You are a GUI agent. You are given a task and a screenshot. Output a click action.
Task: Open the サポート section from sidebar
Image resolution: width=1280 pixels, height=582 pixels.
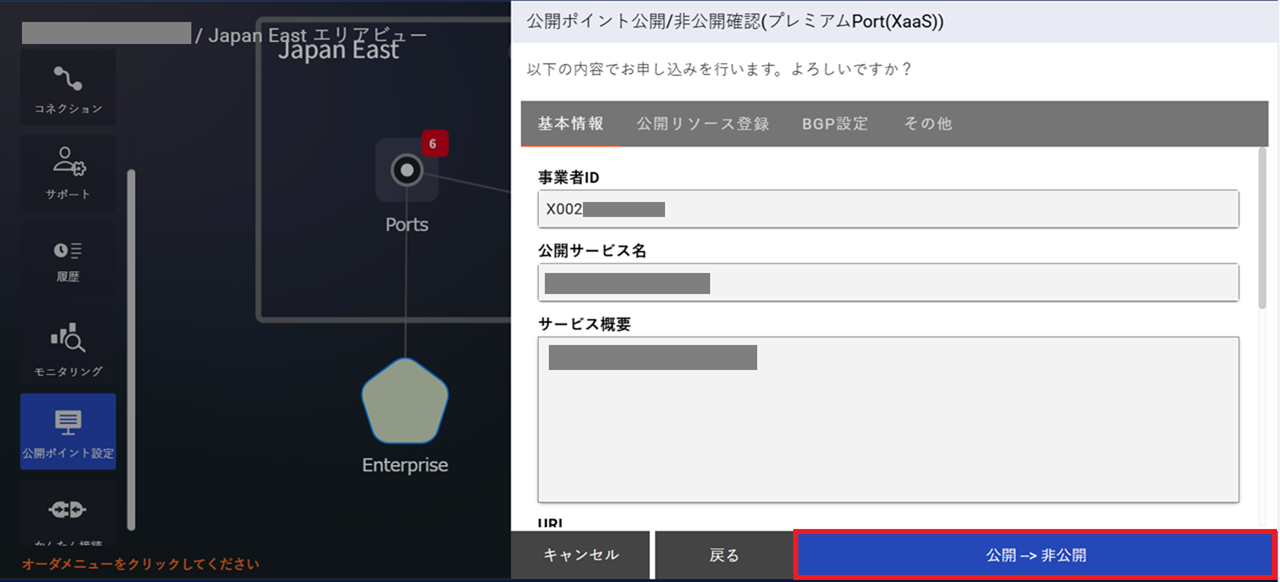[x=67, y=172]
